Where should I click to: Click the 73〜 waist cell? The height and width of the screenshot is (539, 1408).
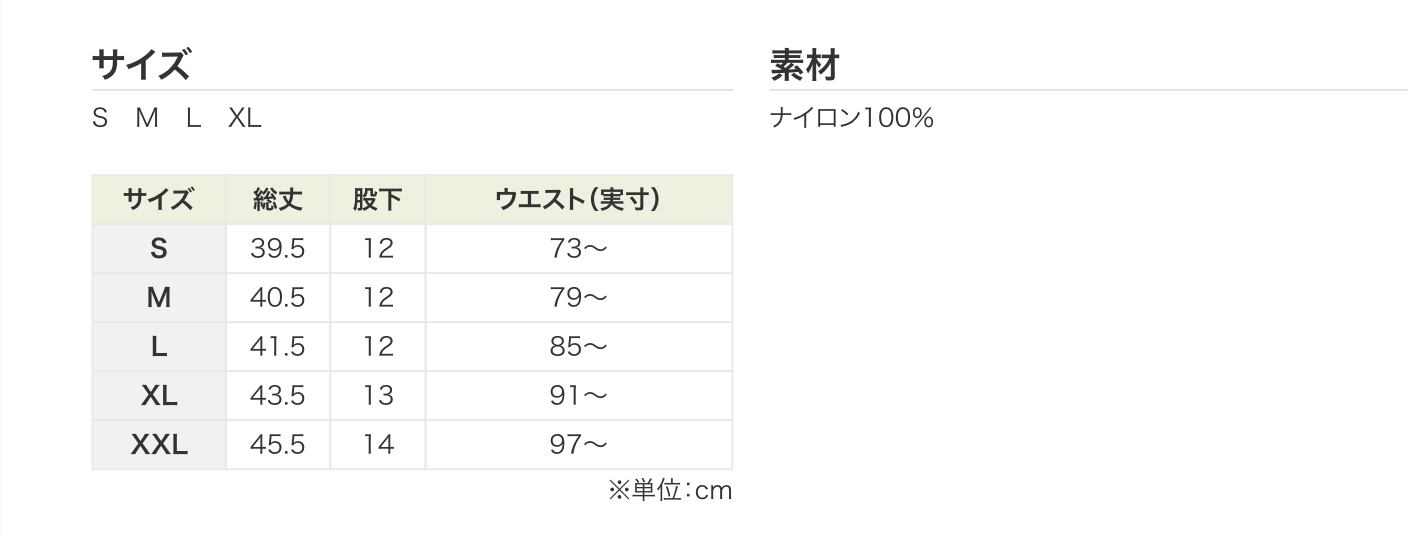579,249
